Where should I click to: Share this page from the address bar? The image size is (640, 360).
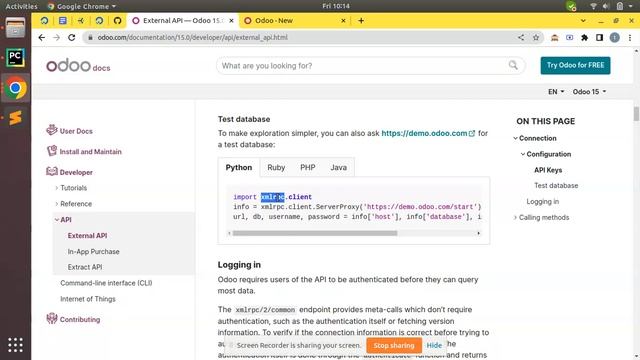(521, 38)
